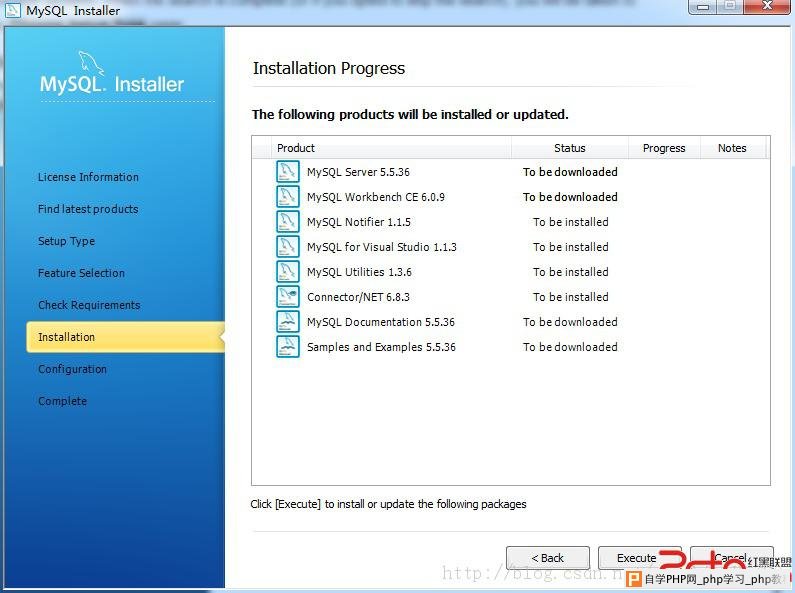
Task: Select the MySQL Notifier 1.1.5 text
Action: click(358, 221)
